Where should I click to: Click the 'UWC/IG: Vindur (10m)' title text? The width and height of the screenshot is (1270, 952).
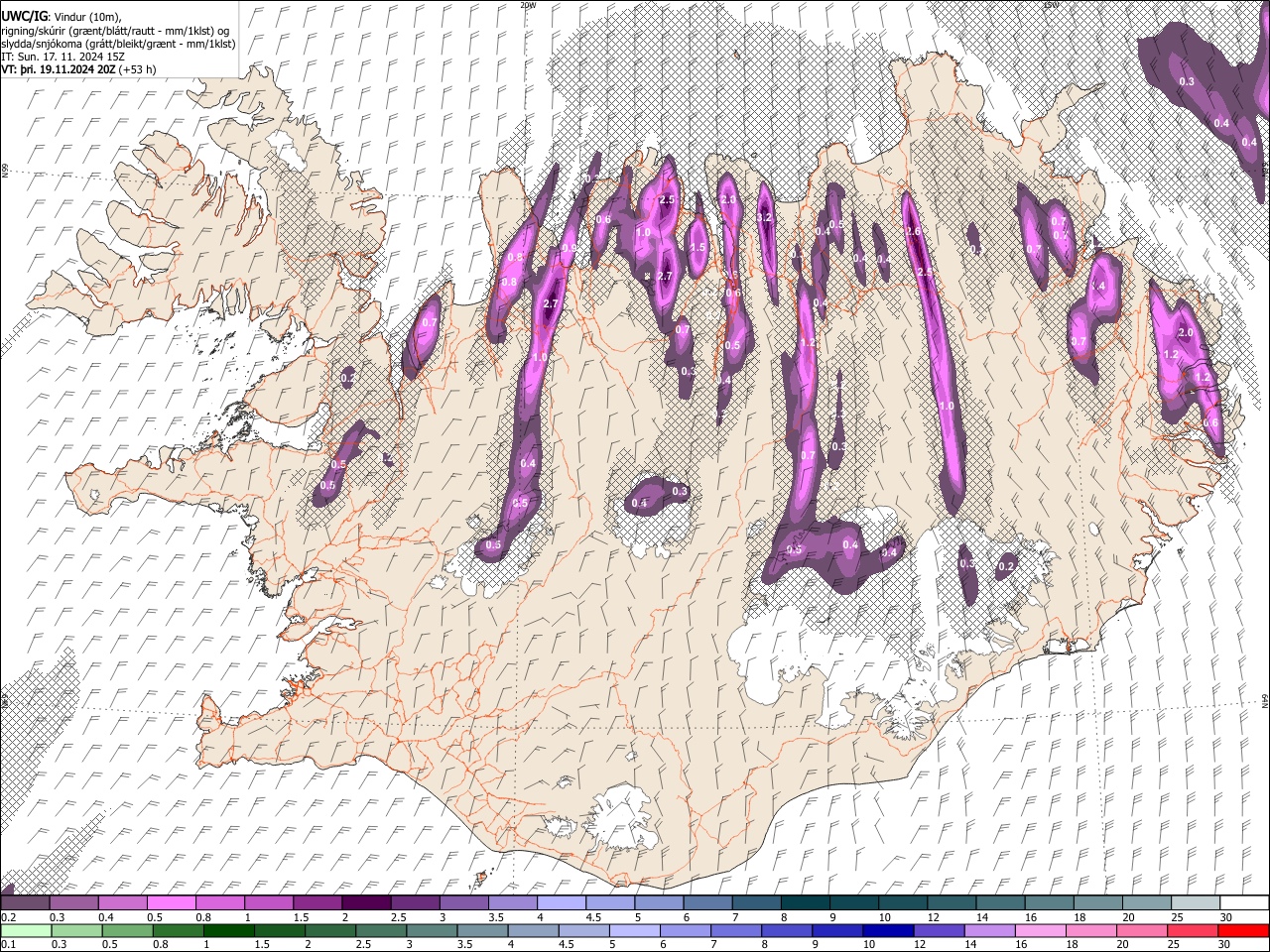pos(62,16)
